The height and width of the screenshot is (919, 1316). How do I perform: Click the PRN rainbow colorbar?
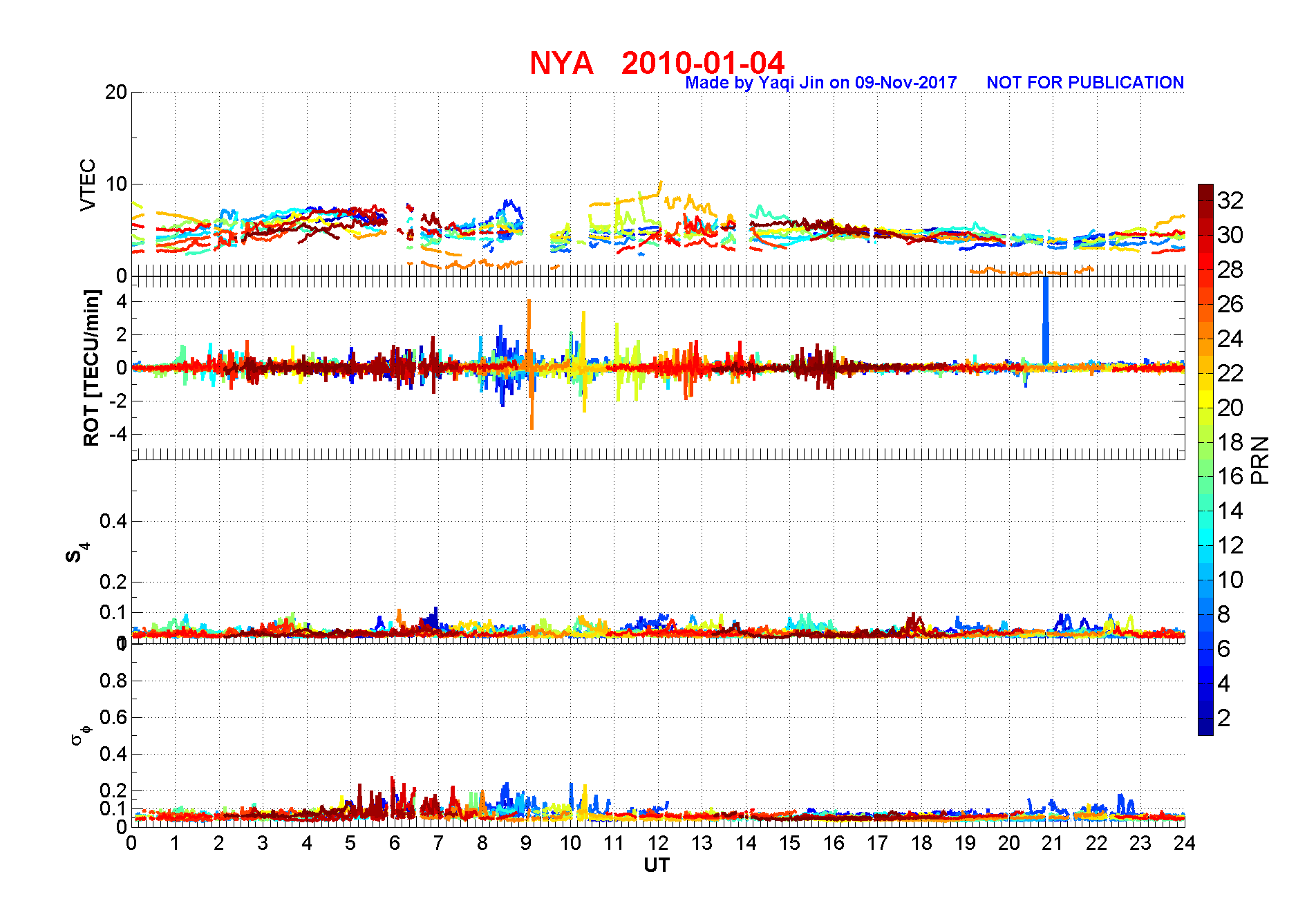pos(1205,459)
